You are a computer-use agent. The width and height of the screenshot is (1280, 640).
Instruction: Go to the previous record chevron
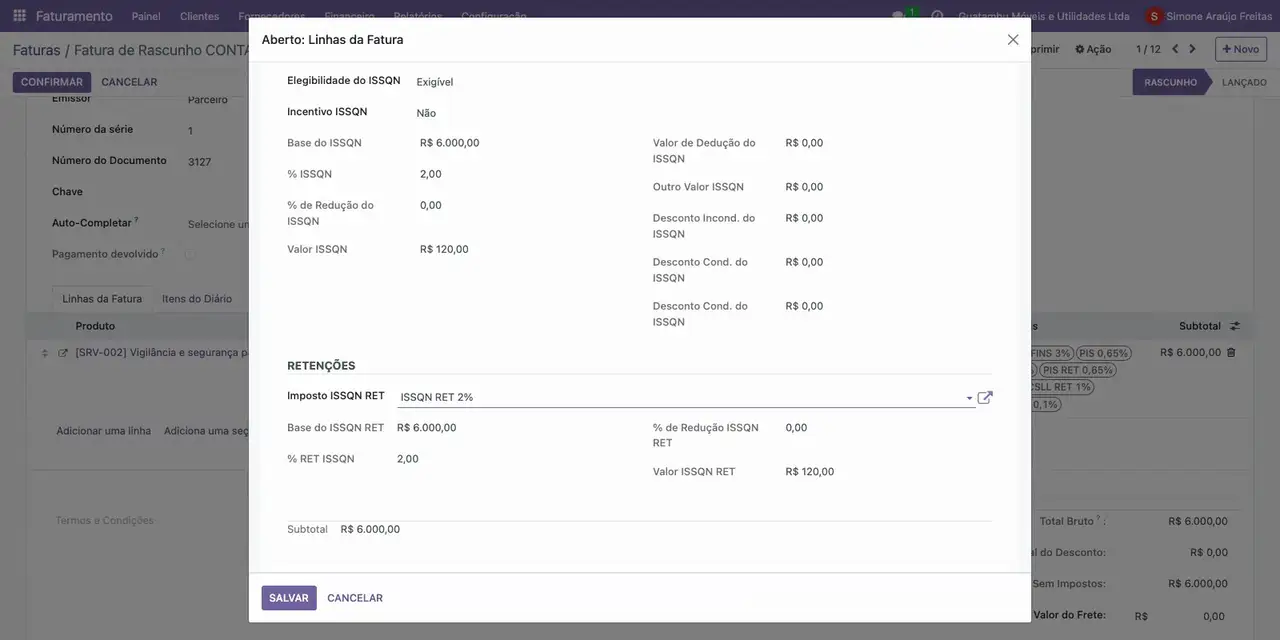tap(1175, 49)
